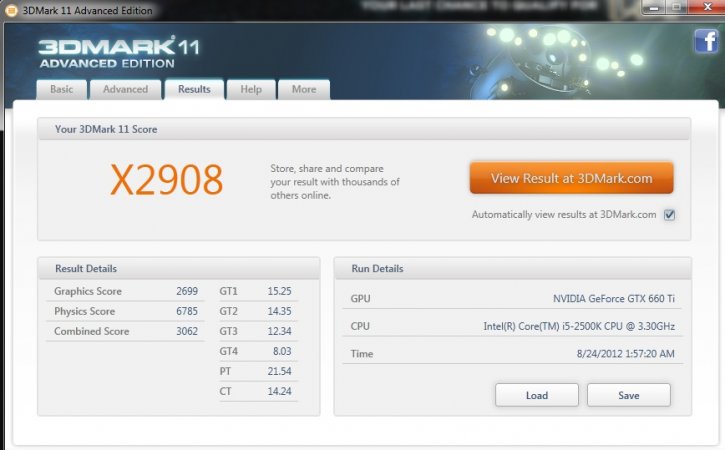Select the Physics Score value 6785

[x=187, y=311]
